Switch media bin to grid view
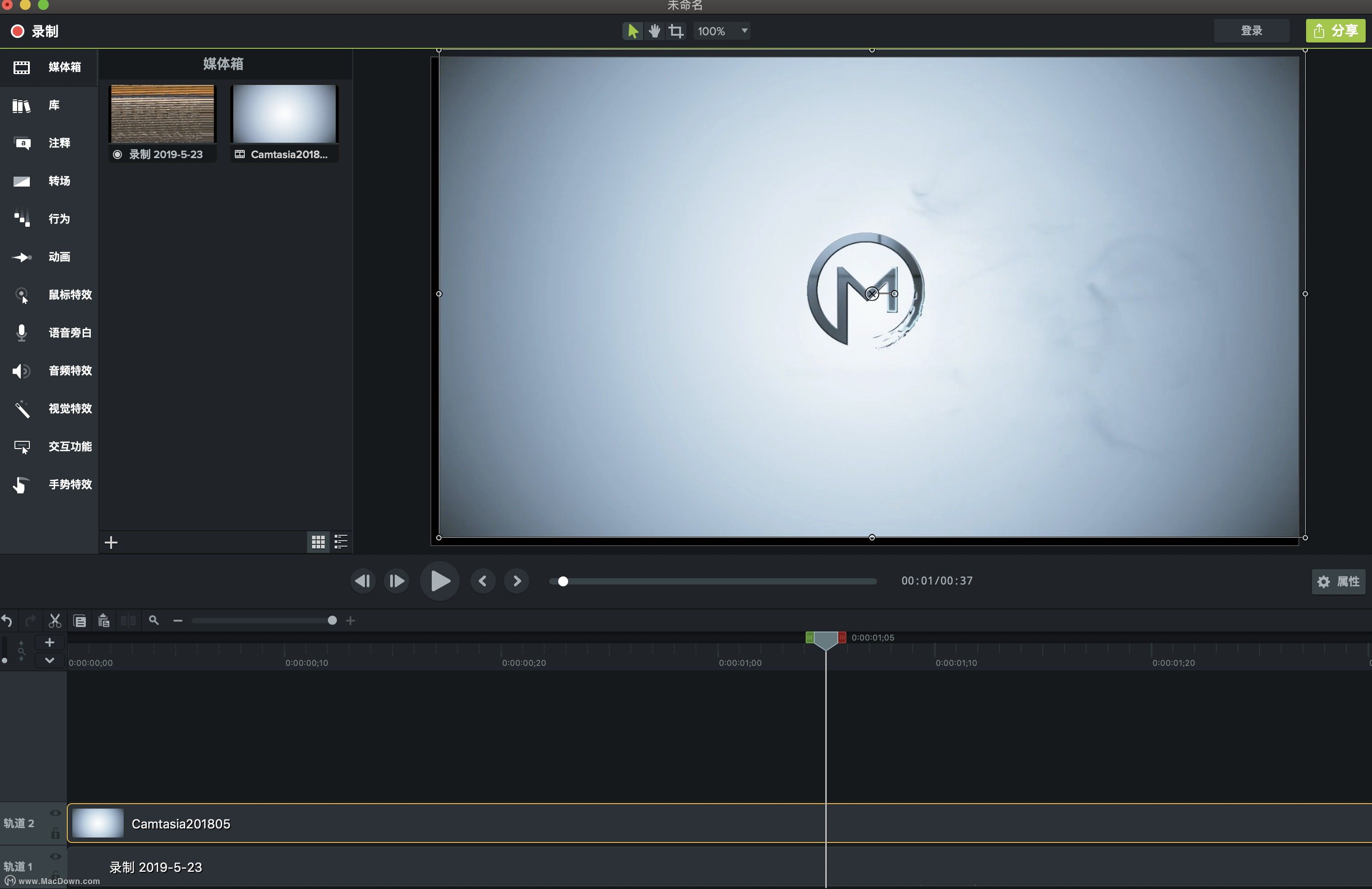This screenshot has height=889, width=1372. [318, 542]
